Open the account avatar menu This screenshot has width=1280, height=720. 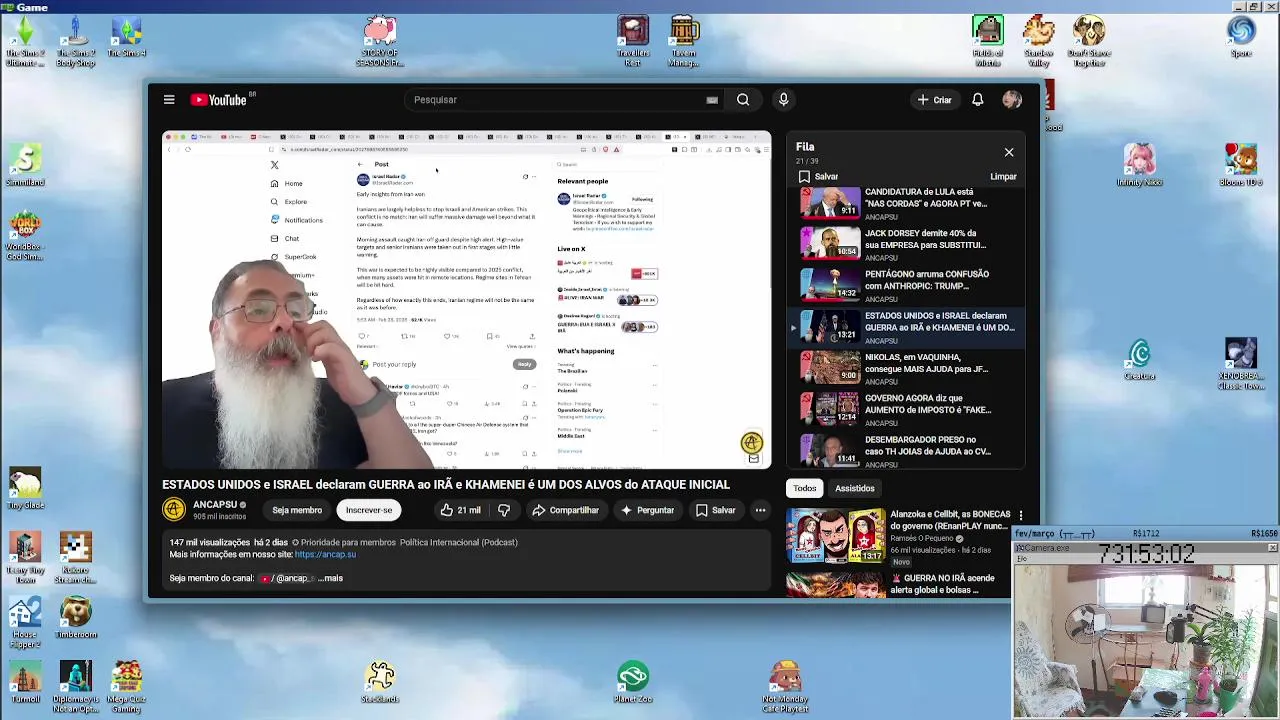1012,100
